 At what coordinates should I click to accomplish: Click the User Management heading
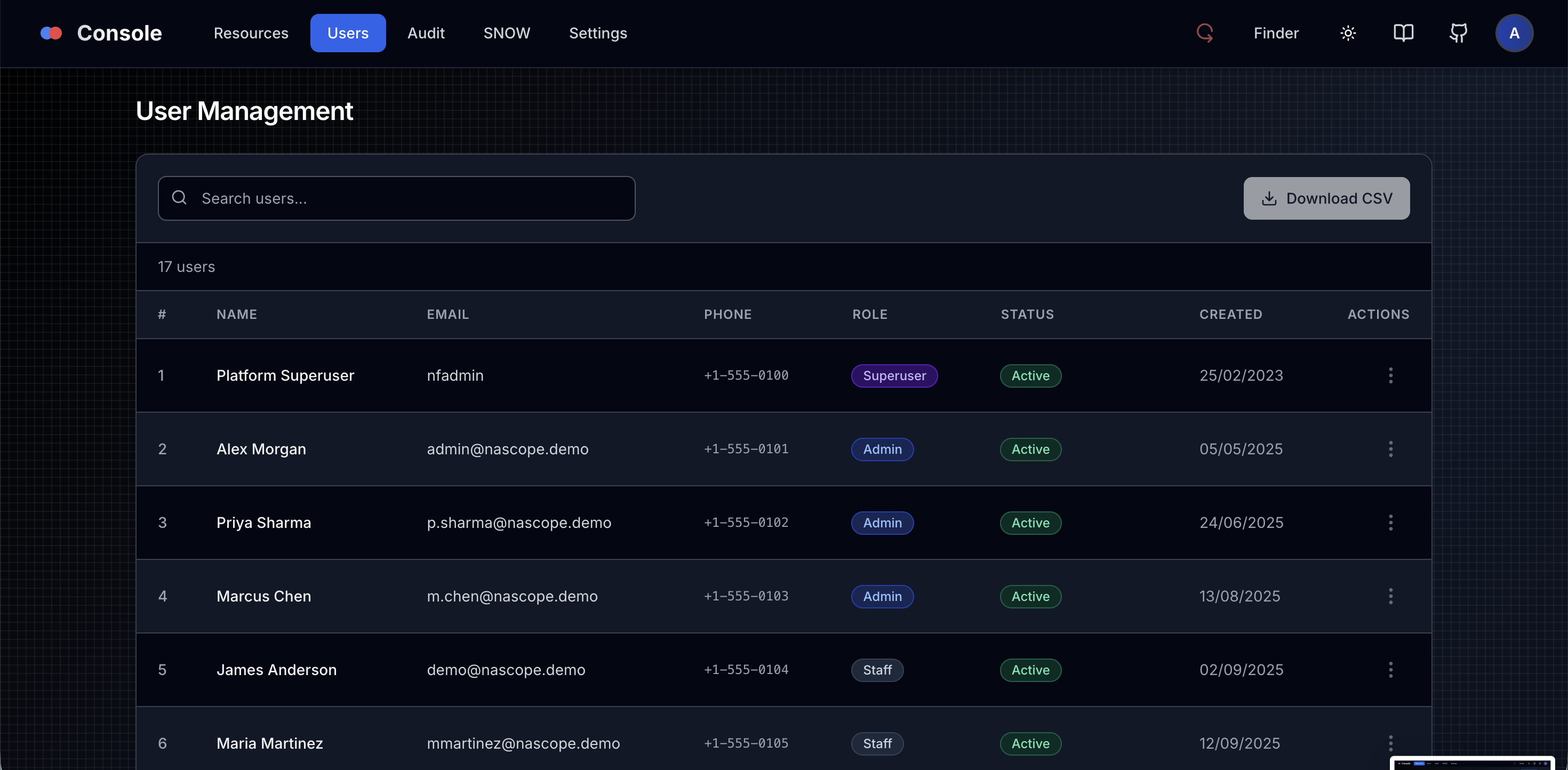[x=244, y=111]
